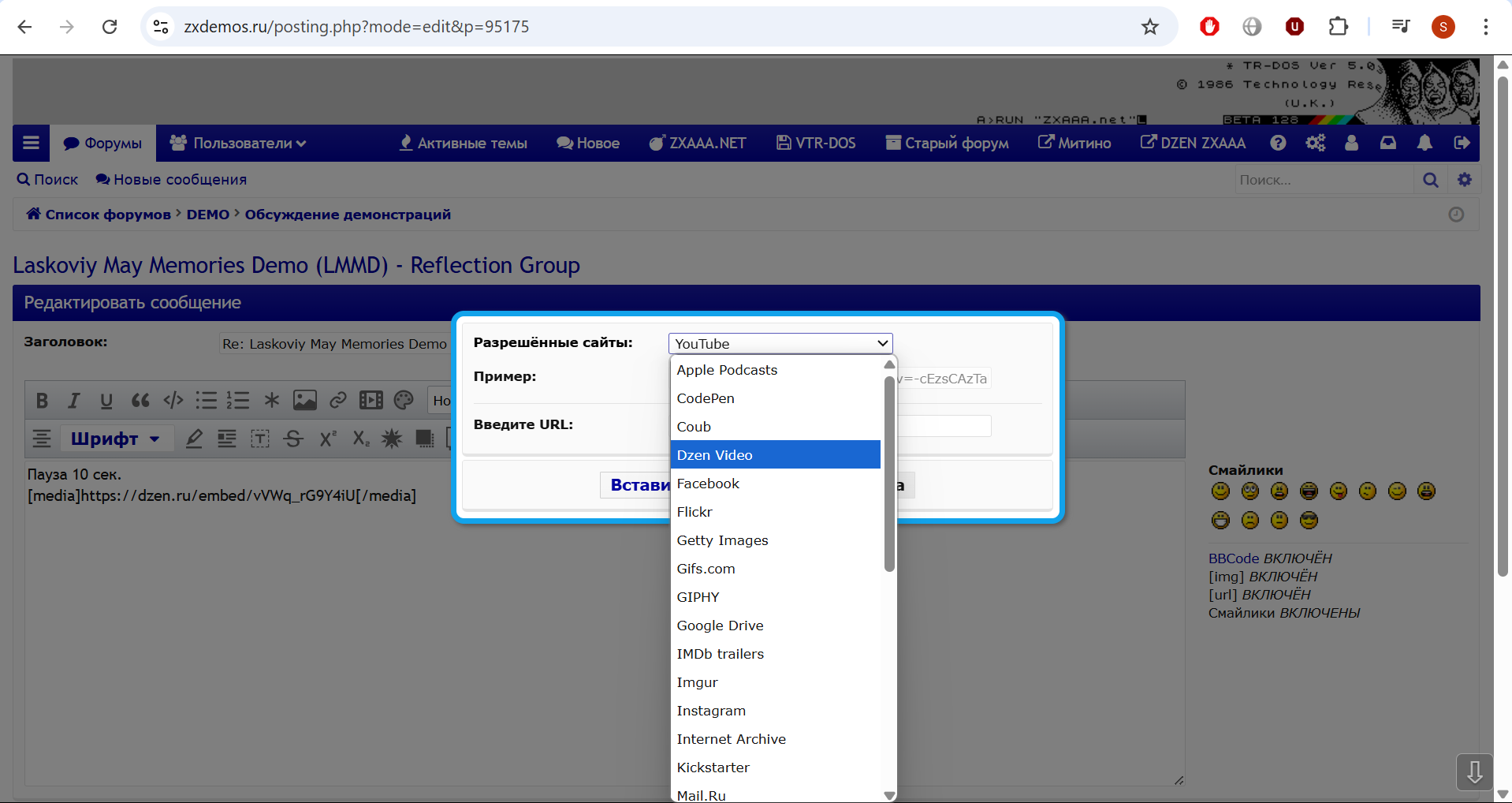Open the FAQ question mark icon
The image size is (1512, 803).
(1278, 143)
